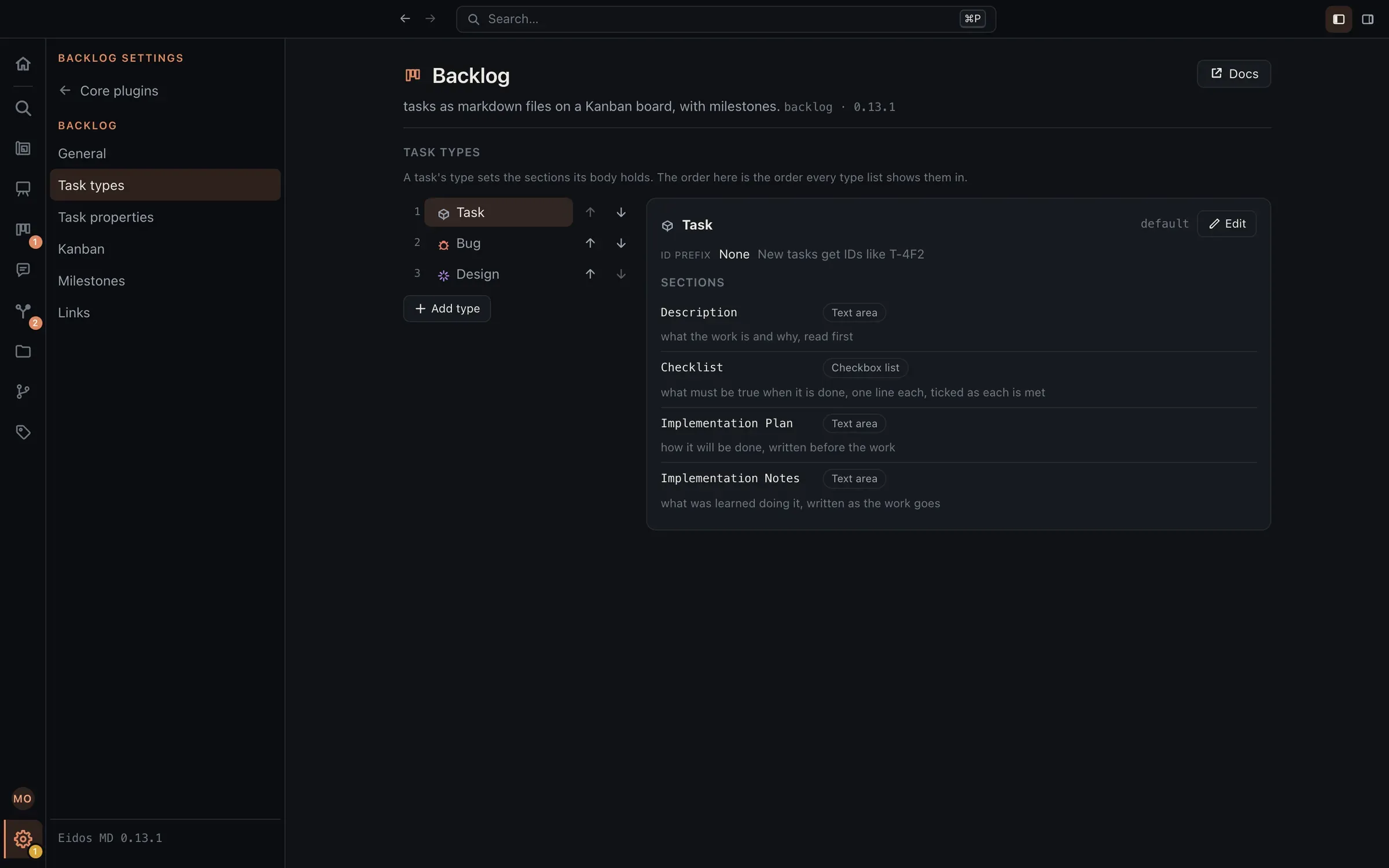
Task: Move the Task type down
Action: pyautogui.click(x=621, y=212)
